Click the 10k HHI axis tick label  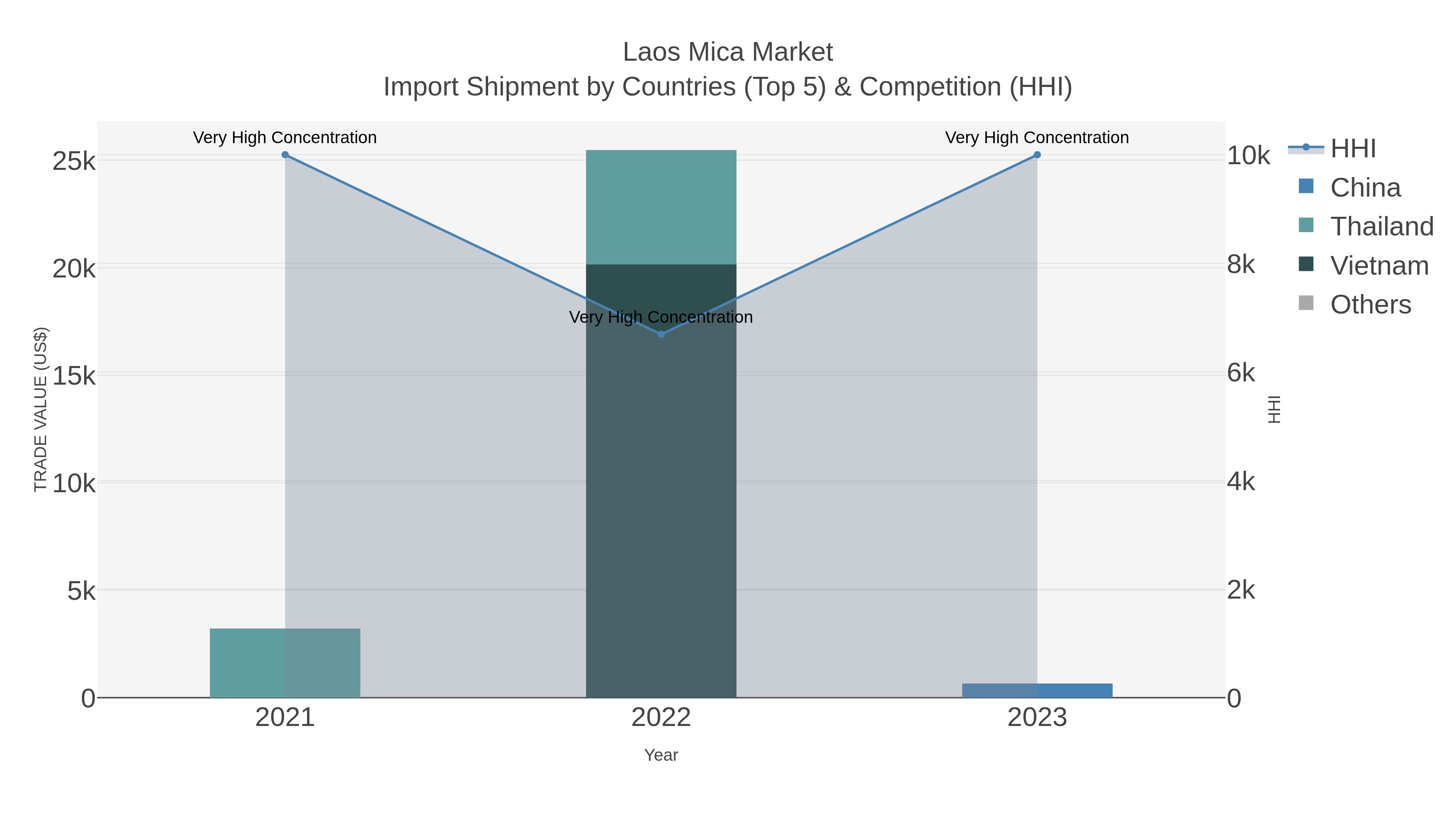pyautogui.click(x=1249, y=156)
